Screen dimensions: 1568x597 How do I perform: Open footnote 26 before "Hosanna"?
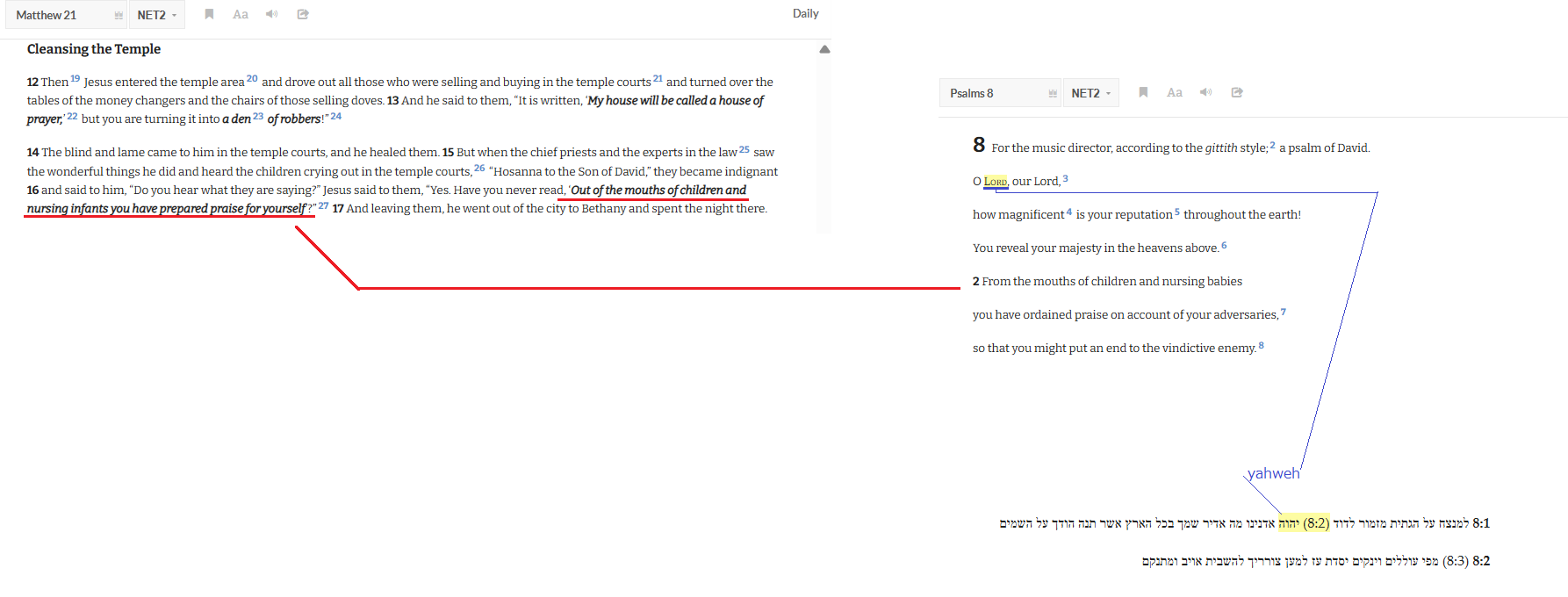479,168
